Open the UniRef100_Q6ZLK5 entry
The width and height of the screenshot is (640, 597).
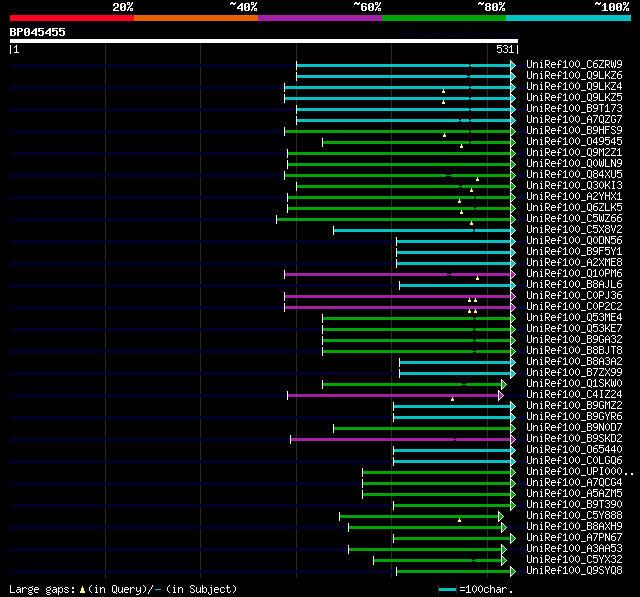click(574, 208)
